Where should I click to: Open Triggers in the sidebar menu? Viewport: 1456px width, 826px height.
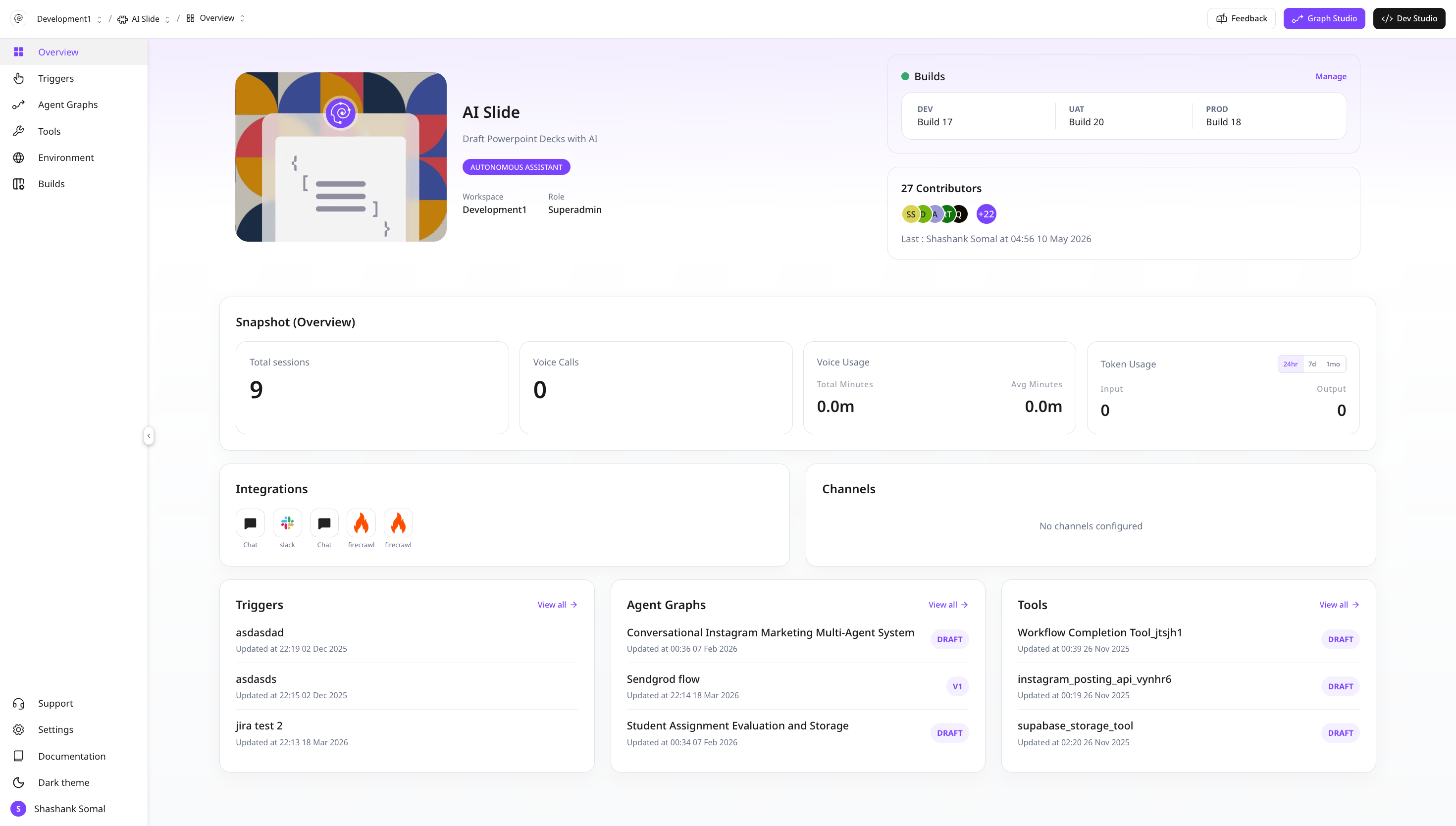click(74, 78)
